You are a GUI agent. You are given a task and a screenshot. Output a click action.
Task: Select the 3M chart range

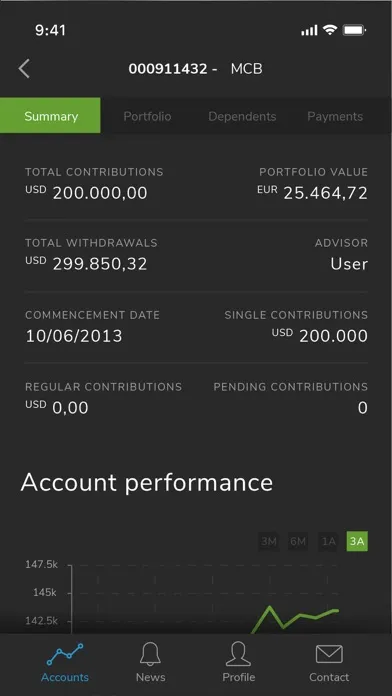[269, 542]
